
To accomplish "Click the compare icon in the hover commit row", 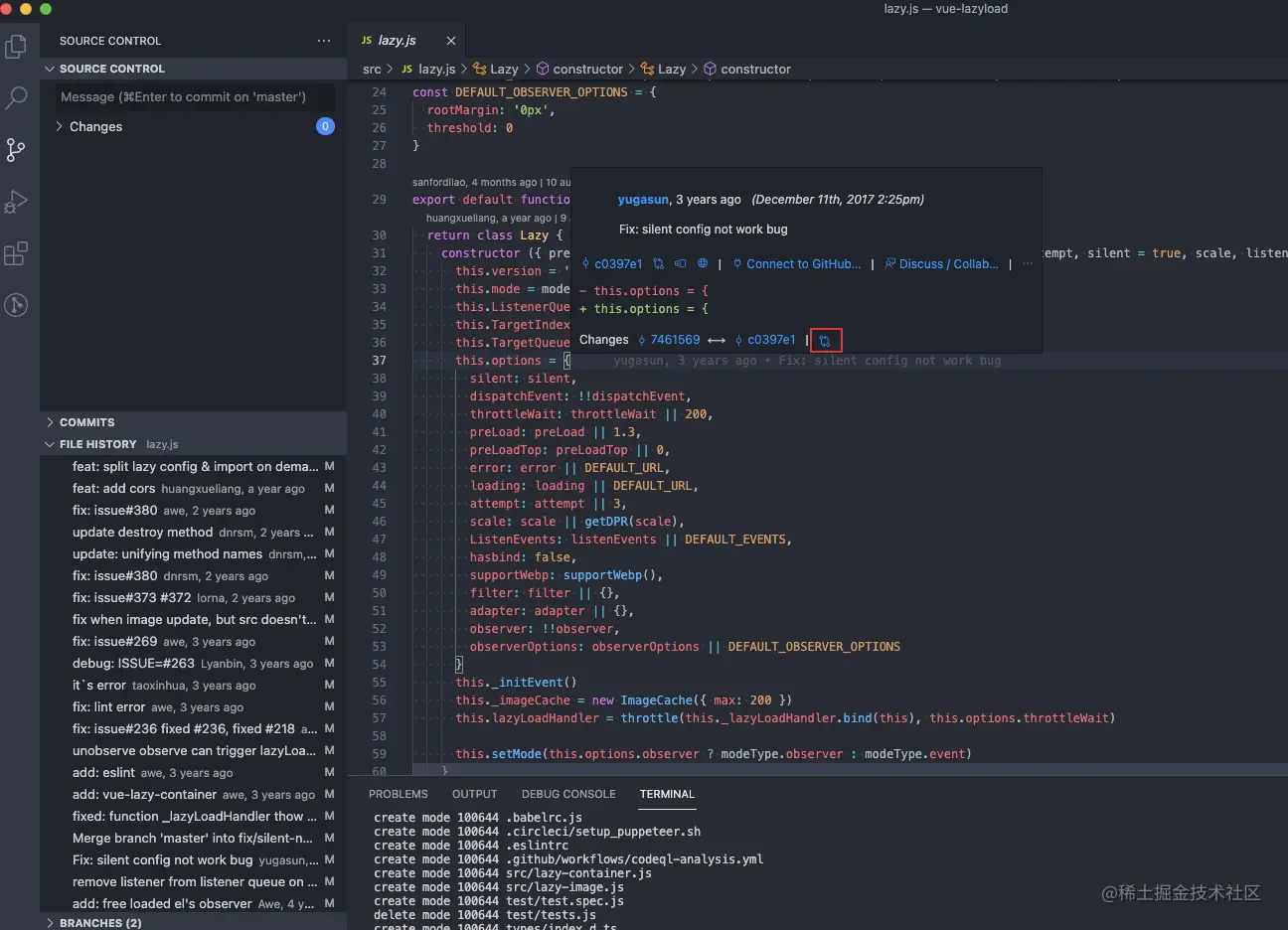I will (681, 264).
